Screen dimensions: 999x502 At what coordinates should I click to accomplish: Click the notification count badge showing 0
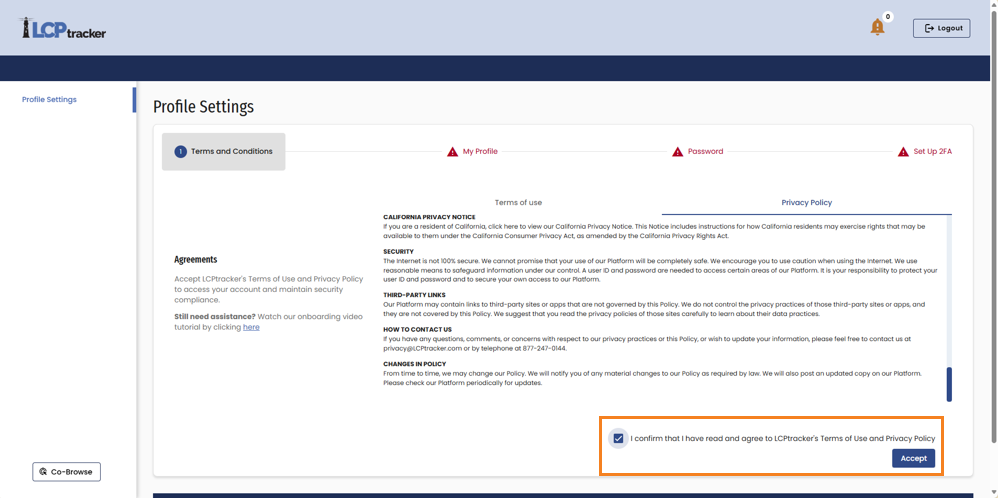(x=888, y=17)
